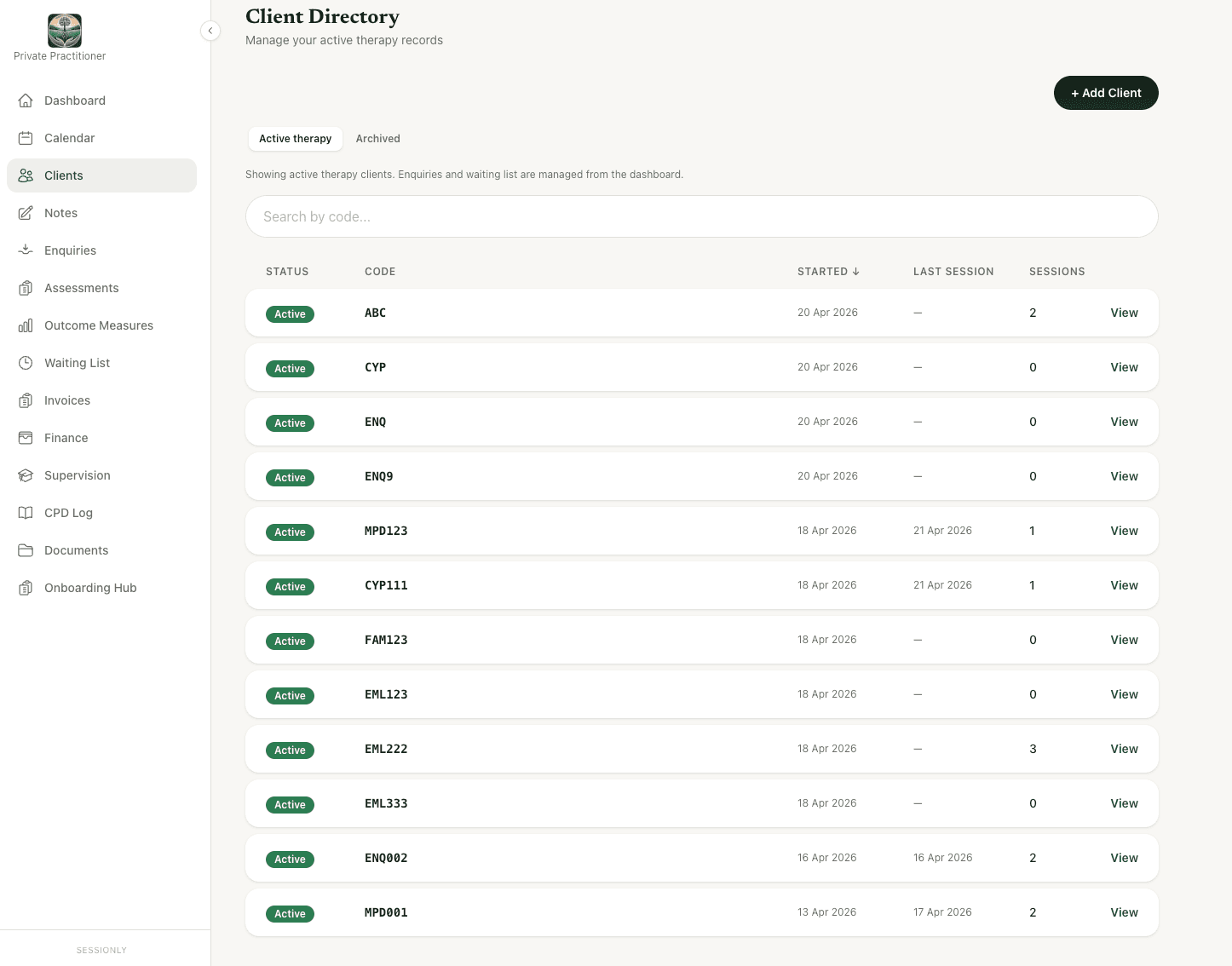Screen dimensions: 1232x966
Task: Go to Notes in the sidebar
Action: pyautogui.click(x=101, y=213)
